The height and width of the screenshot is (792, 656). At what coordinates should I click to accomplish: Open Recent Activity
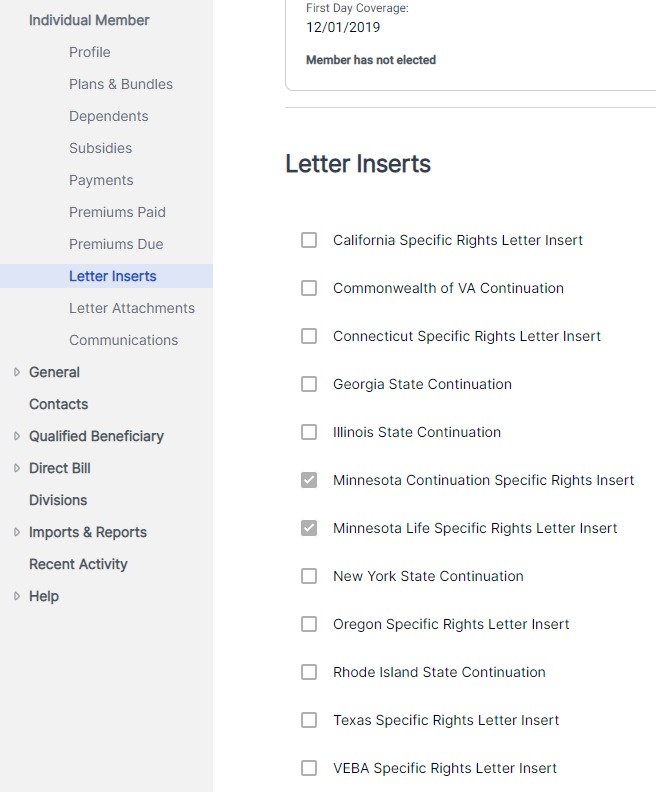78,564
